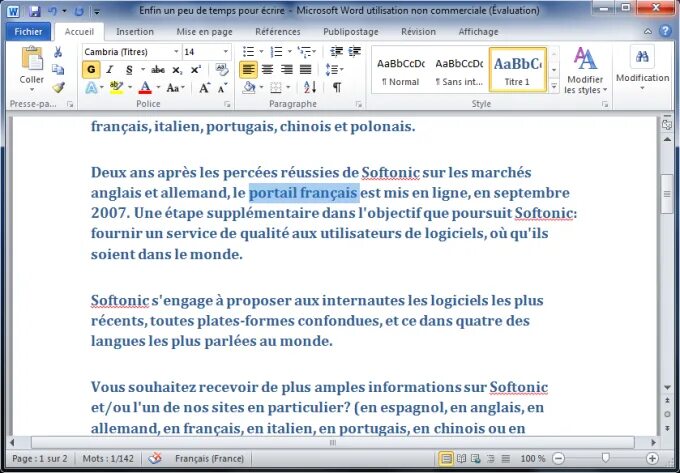This screenshot has width=680, height=473.
Task: Expand the styles gallery more arrow
Action: 554,87
